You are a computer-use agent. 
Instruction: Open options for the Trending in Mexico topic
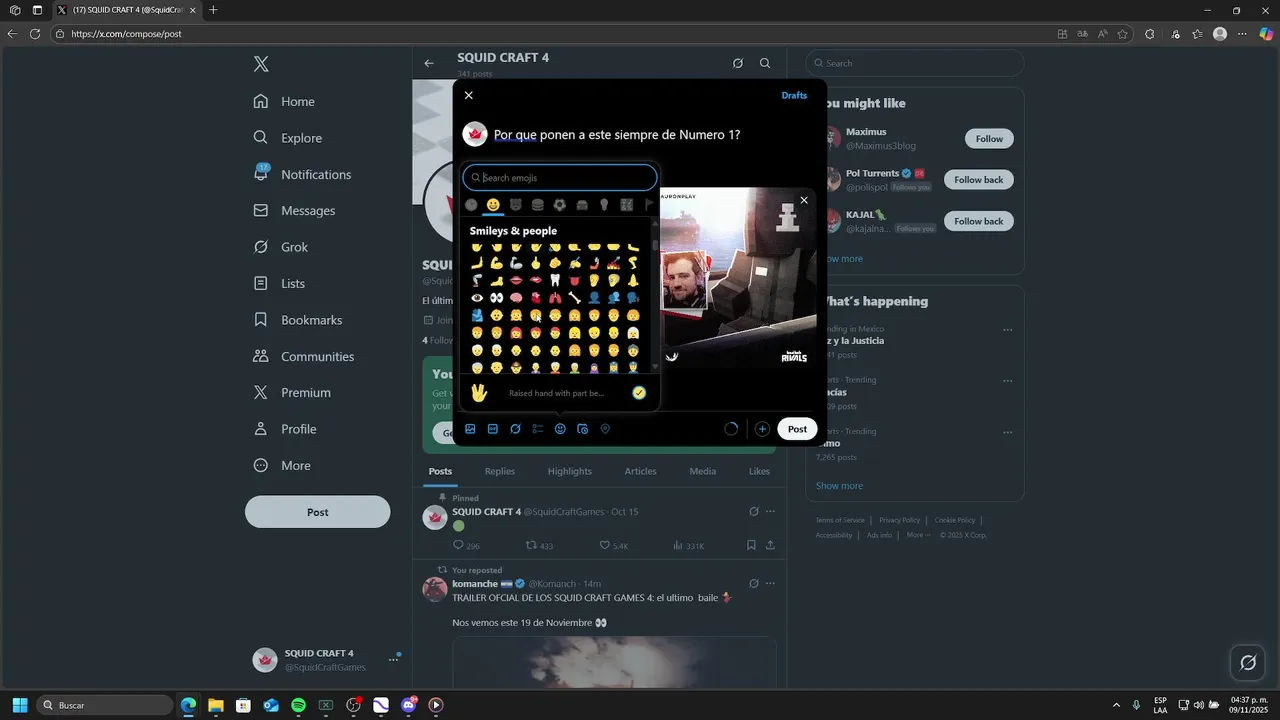[1007, 330]
